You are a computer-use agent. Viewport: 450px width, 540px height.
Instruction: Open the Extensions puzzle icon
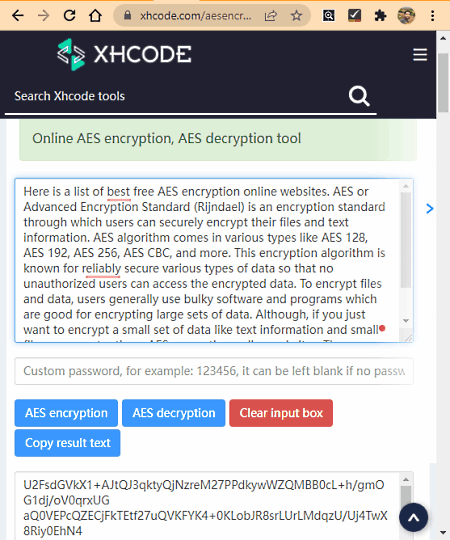380,16
